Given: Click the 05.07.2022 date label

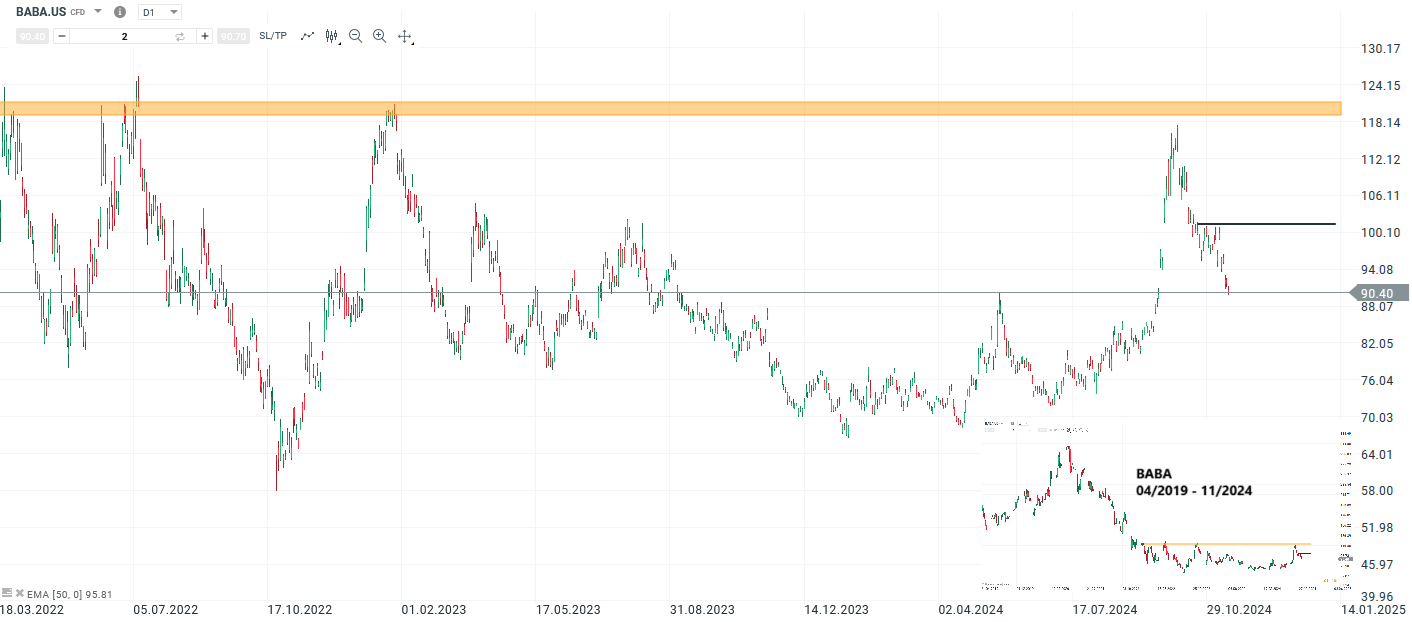Looking at the screenshot, I should click(167, 608).
